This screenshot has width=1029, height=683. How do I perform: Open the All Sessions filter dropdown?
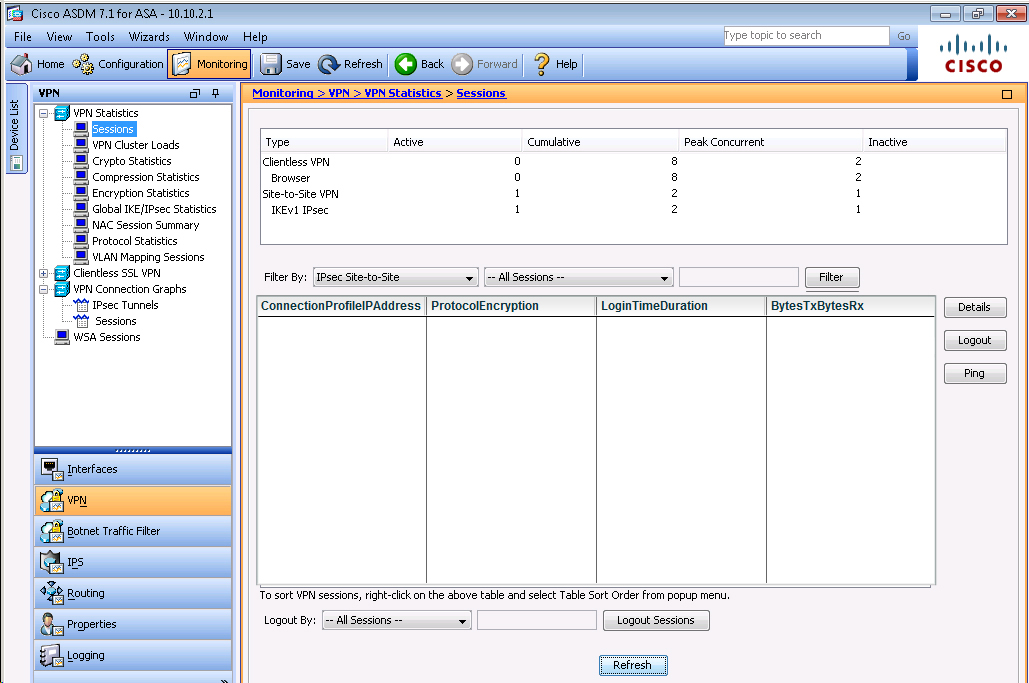point(664,278)
